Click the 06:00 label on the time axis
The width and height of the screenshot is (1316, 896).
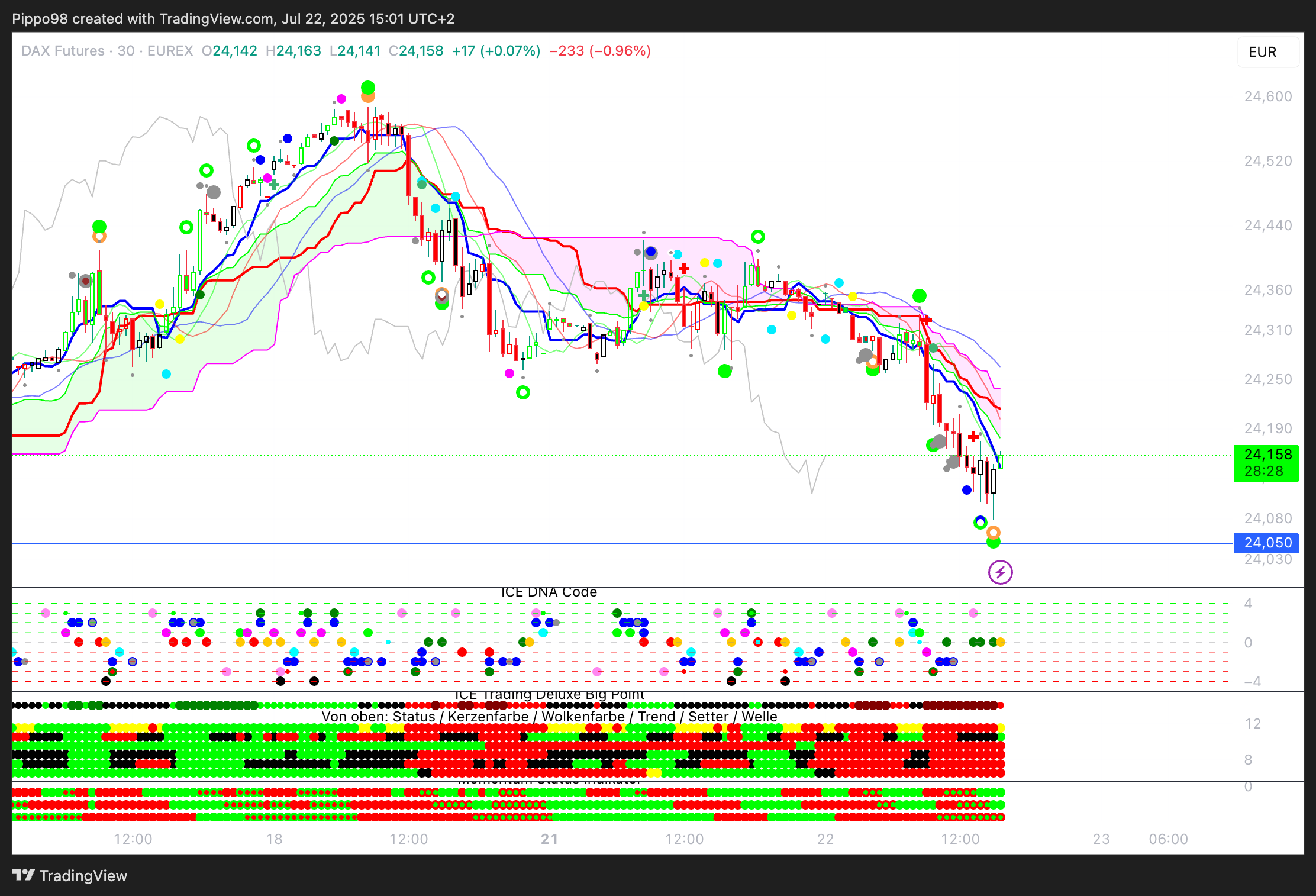(x=1168, y=839)
